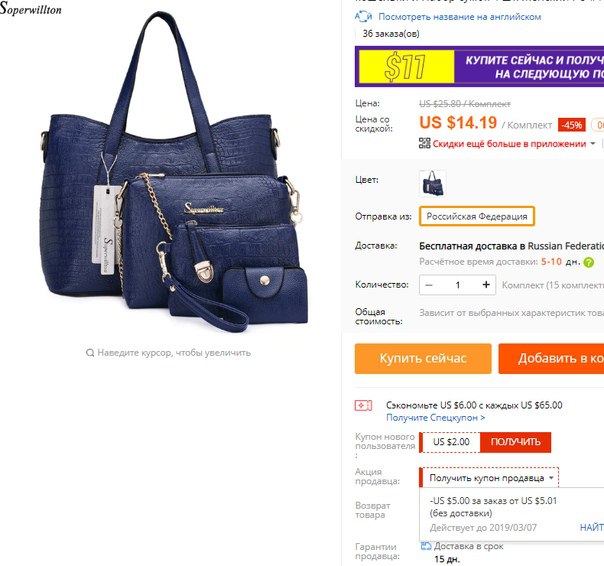Expand the app discounts dropdown arrow
The width and height of the screenshot is (604, 566).
(x=593, y=144)
